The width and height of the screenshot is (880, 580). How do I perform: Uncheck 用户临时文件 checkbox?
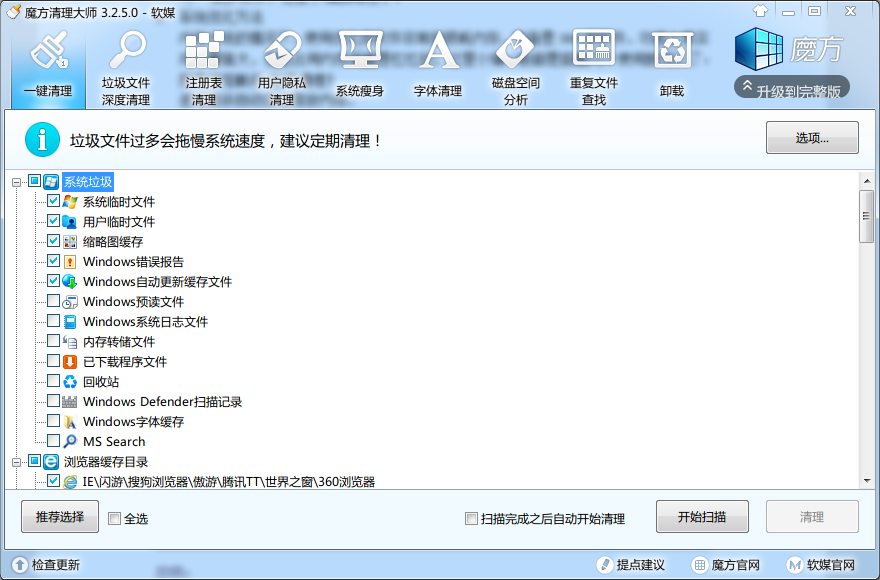tap(53, 221)
